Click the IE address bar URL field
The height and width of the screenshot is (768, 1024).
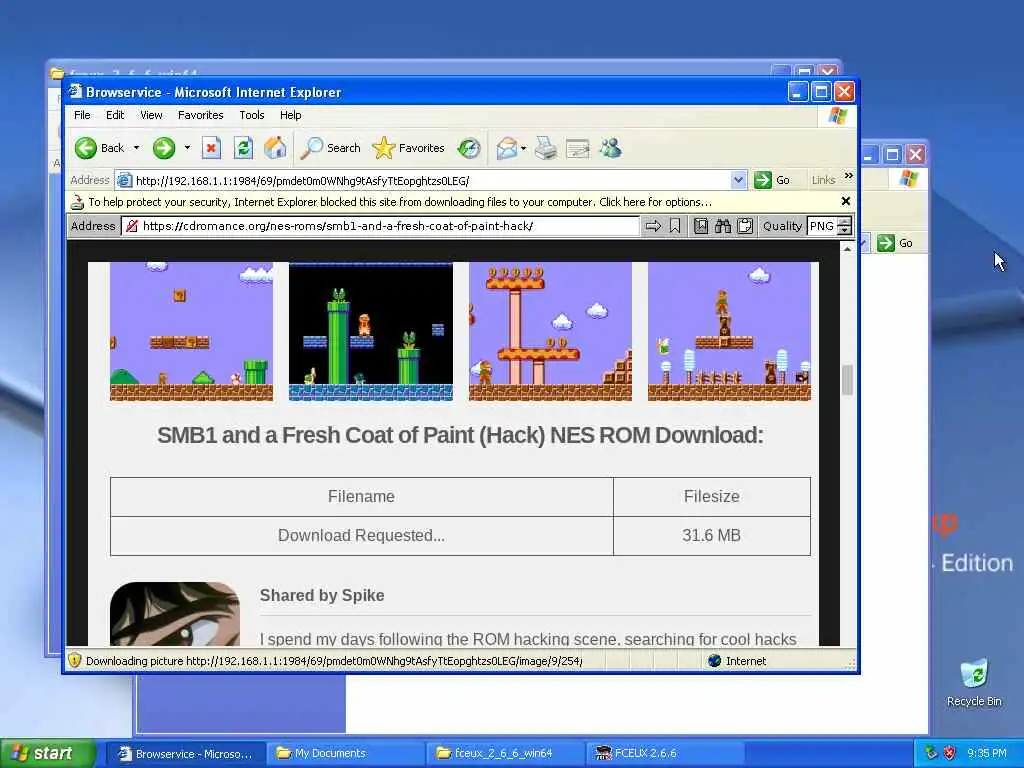pos(431,180)
